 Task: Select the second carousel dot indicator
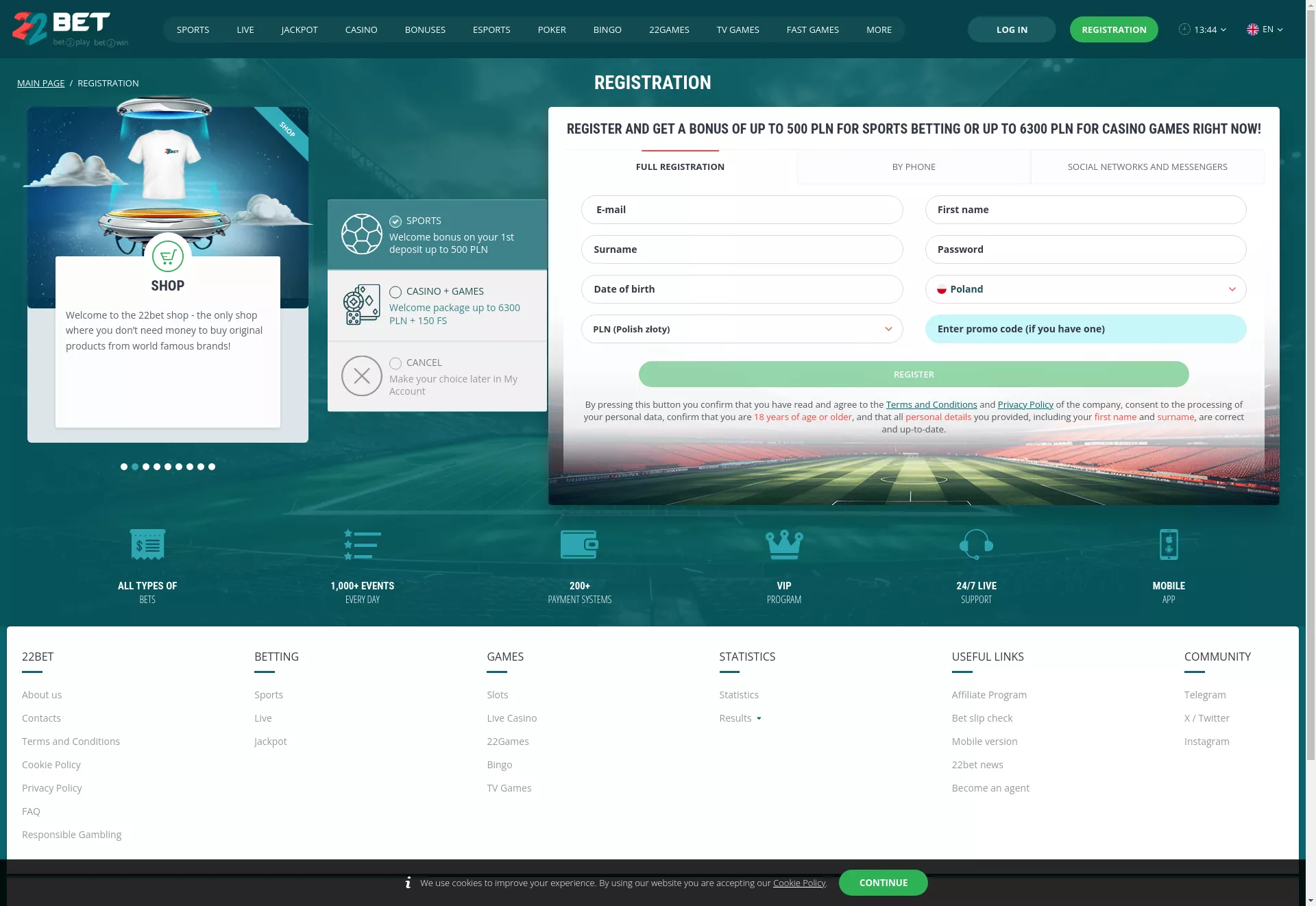click(x=135, y=467)
